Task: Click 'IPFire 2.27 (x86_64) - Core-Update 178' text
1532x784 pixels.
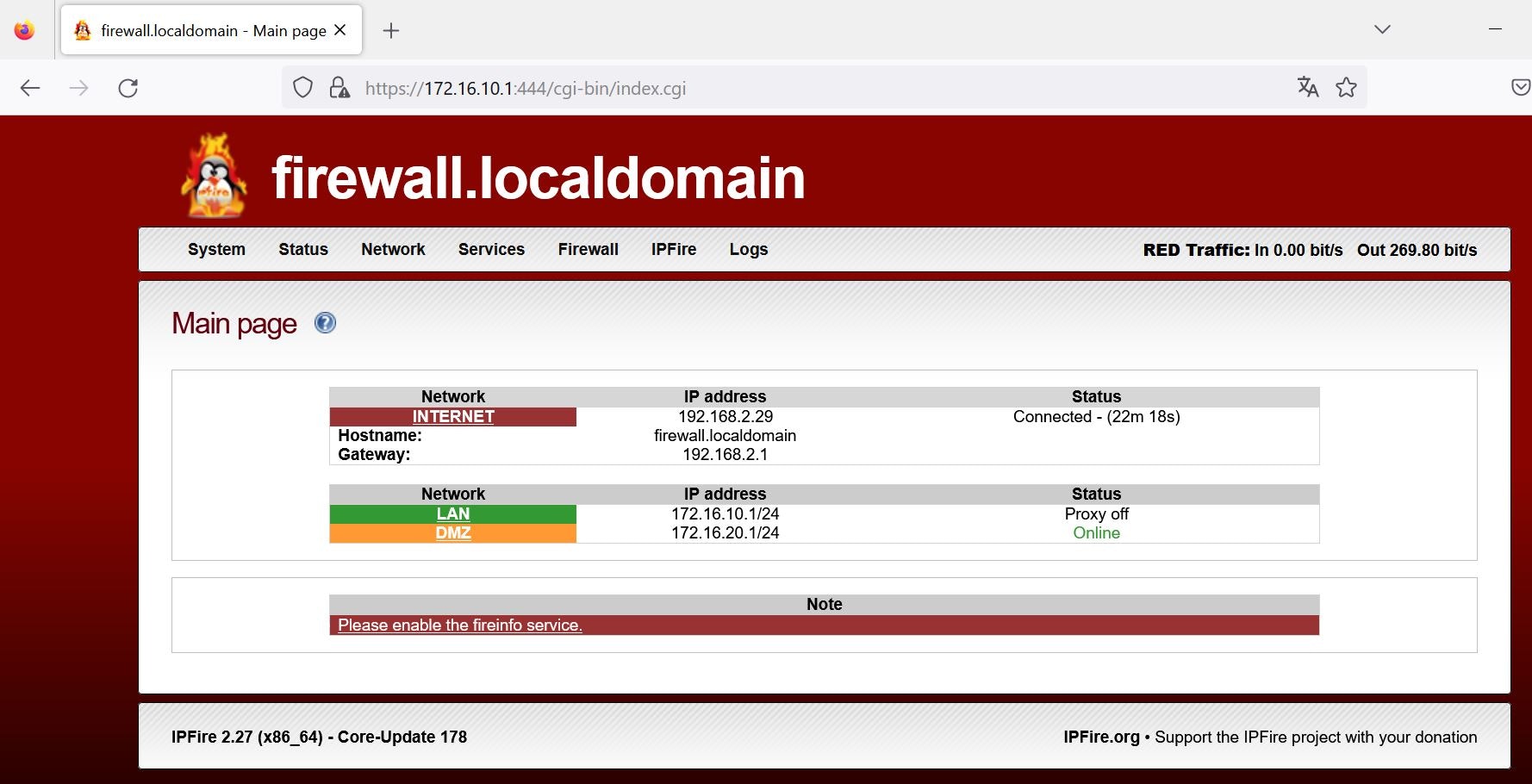Action: 319,737
